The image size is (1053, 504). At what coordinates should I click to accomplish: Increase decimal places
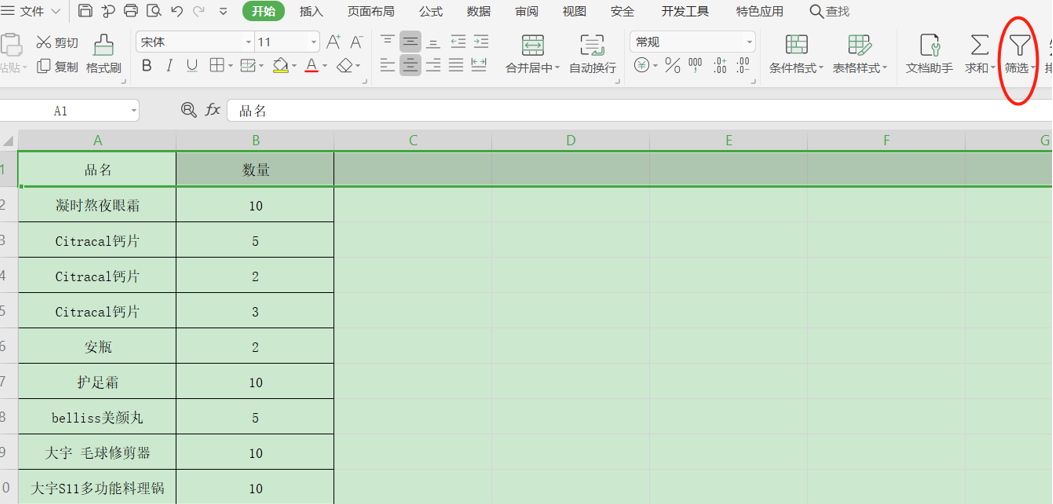point(720,66)
